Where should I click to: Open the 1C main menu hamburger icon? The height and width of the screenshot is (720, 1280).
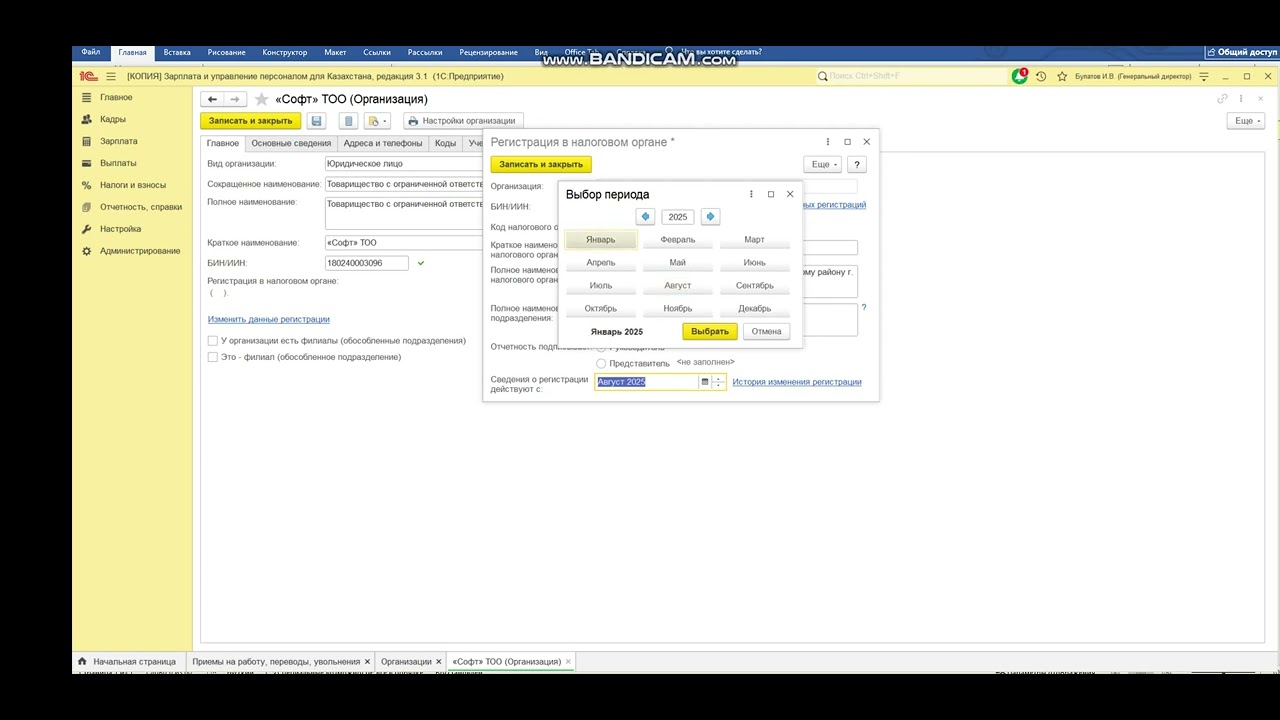(110, 76)
